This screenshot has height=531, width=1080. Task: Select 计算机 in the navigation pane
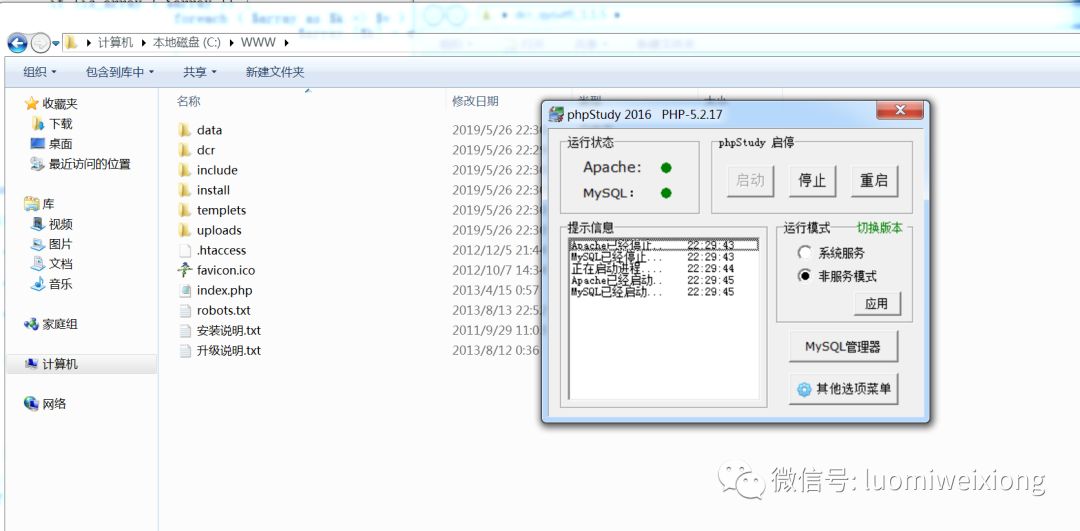click(60, 364)
